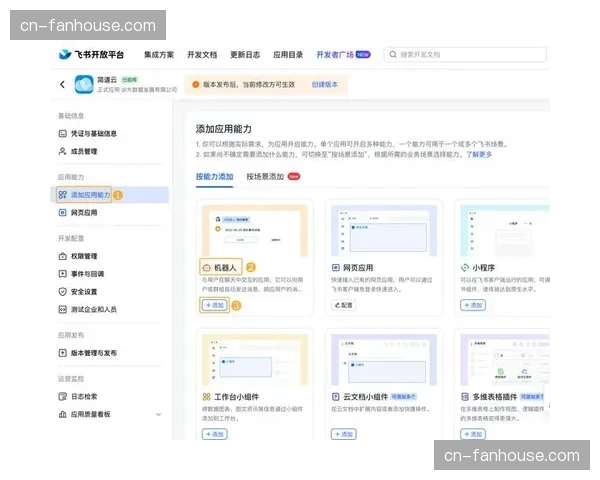
Task: Switch to the 按能力添加 tab
Action: (x=214, y=176)
